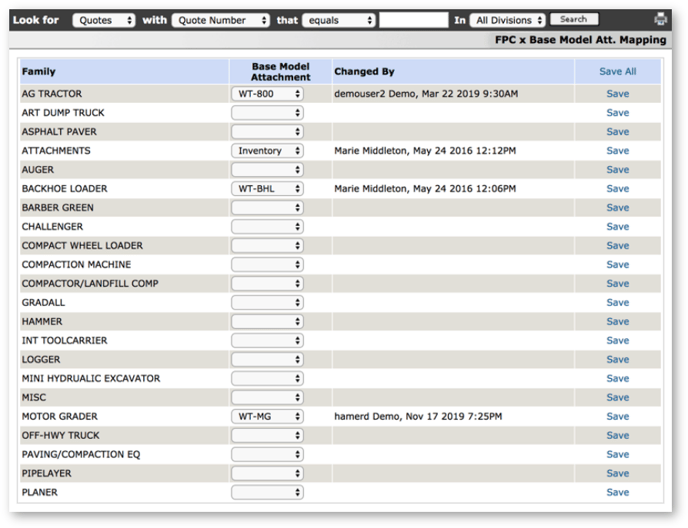
Task: Expand the Quote Number field dropdown
Action: [x=221, y=20]
